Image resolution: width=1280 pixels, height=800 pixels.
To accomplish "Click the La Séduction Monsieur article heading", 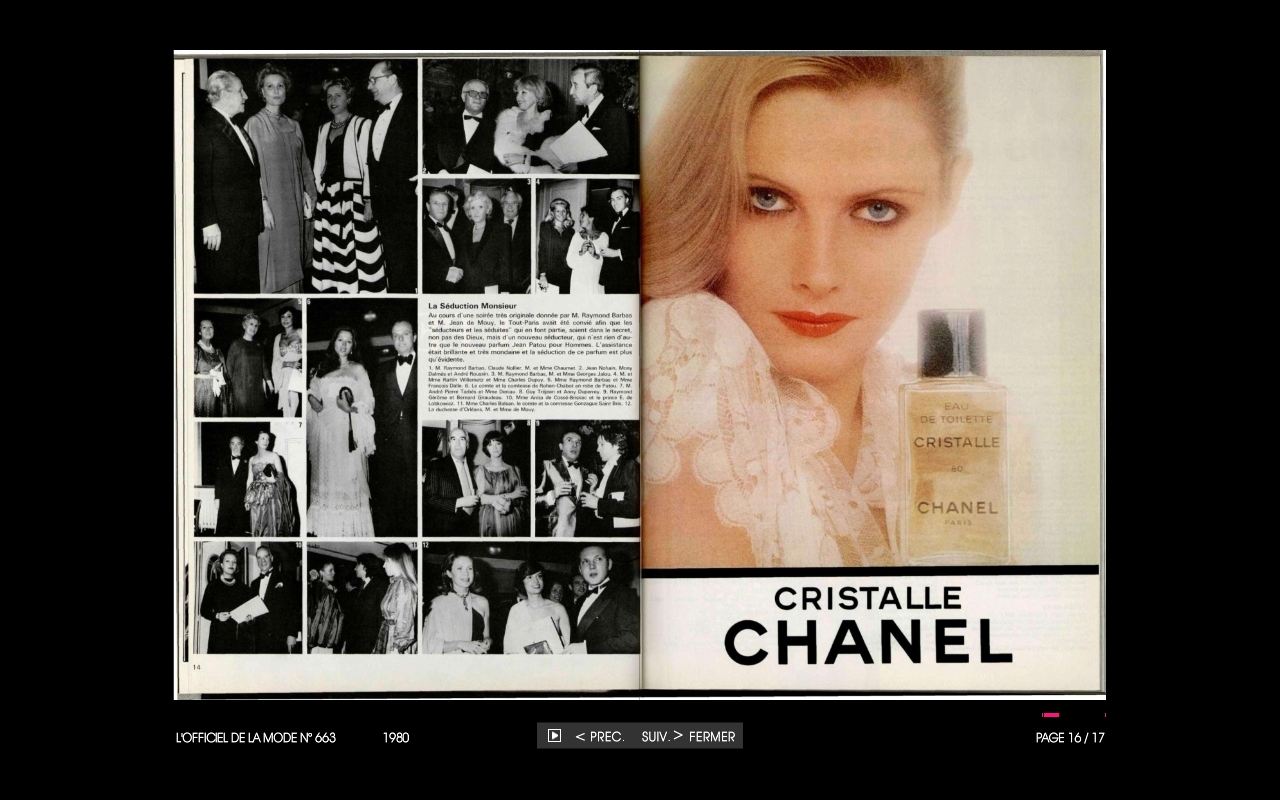I will pyautogui.click(x=472, y=305).
